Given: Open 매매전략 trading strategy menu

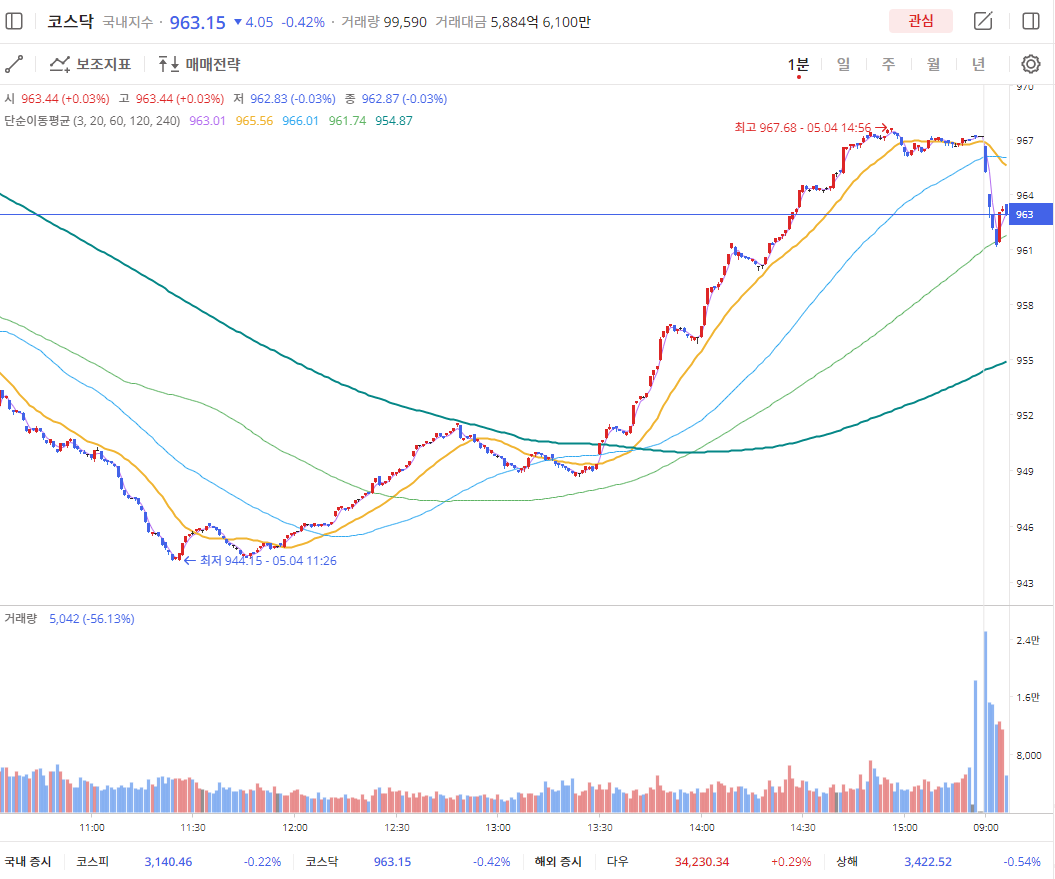Looking at the screenshot, I should point(199,65).
